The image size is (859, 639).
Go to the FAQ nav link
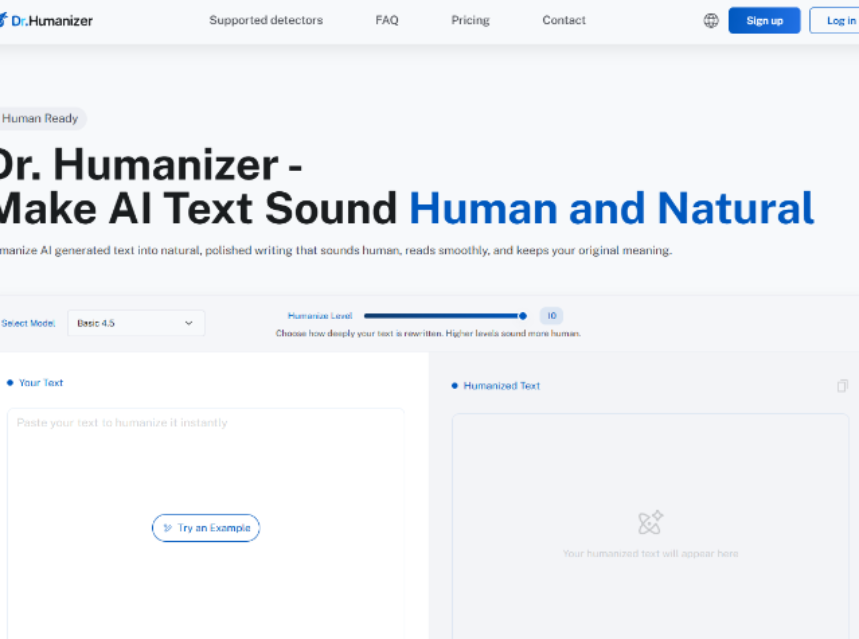click(x=387, y=20)
